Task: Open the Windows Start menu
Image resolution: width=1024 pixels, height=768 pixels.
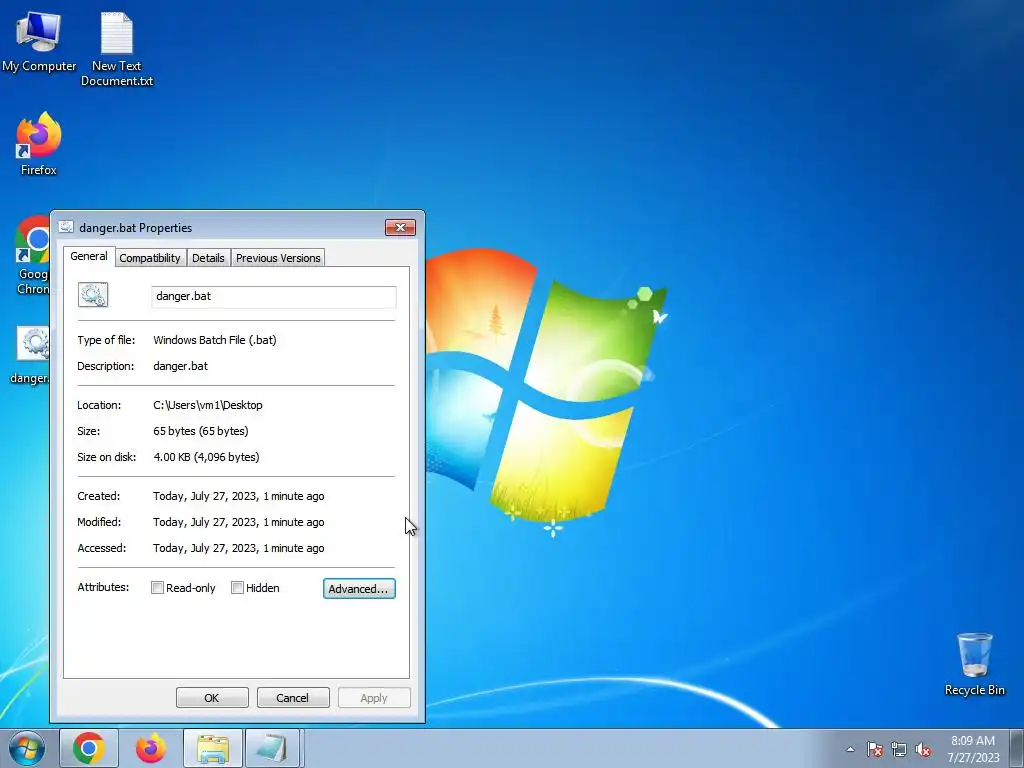Action: (x=27, y=748)
